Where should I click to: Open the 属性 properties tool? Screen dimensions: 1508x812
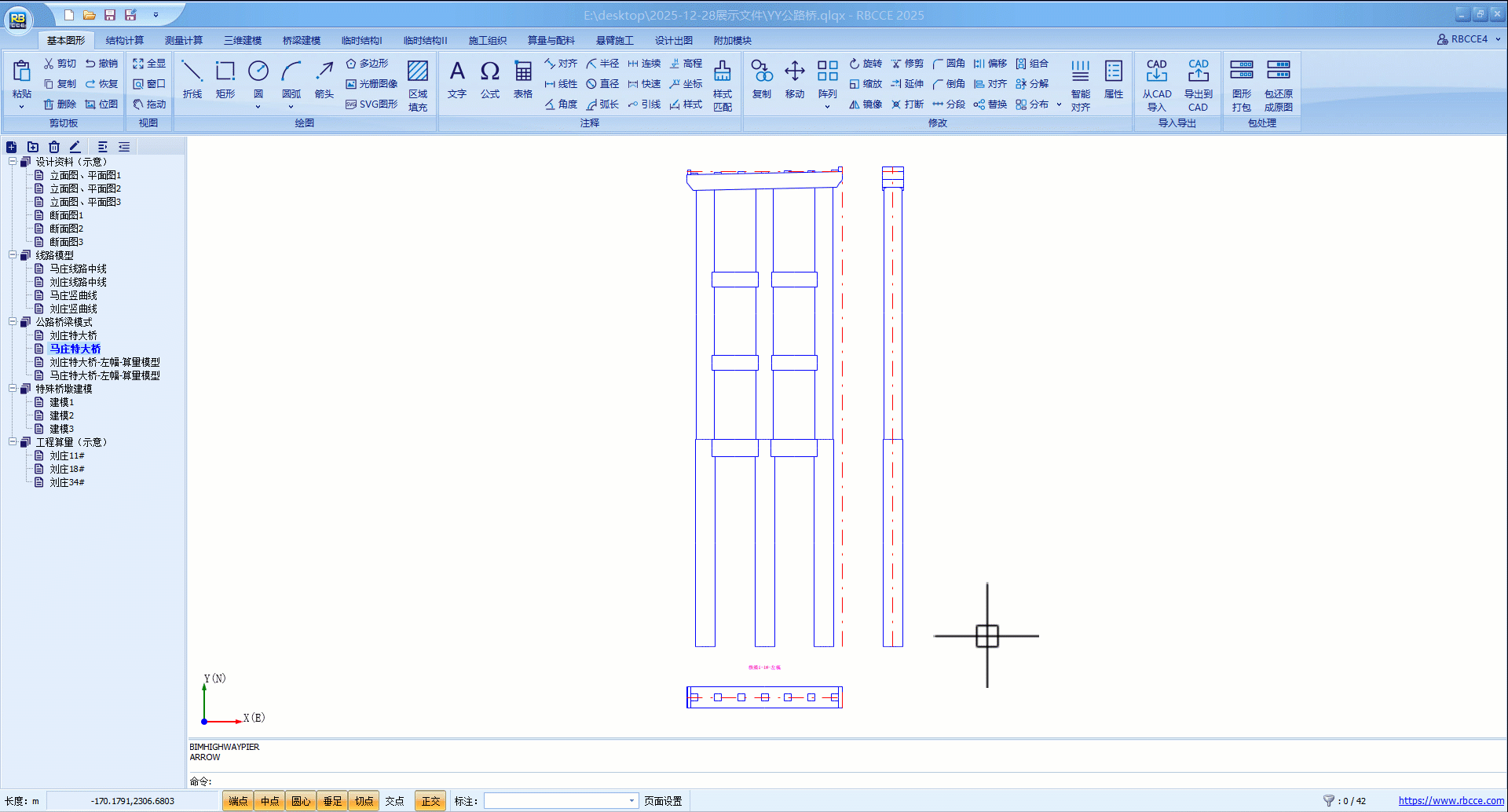click(x=1113, y=79)
